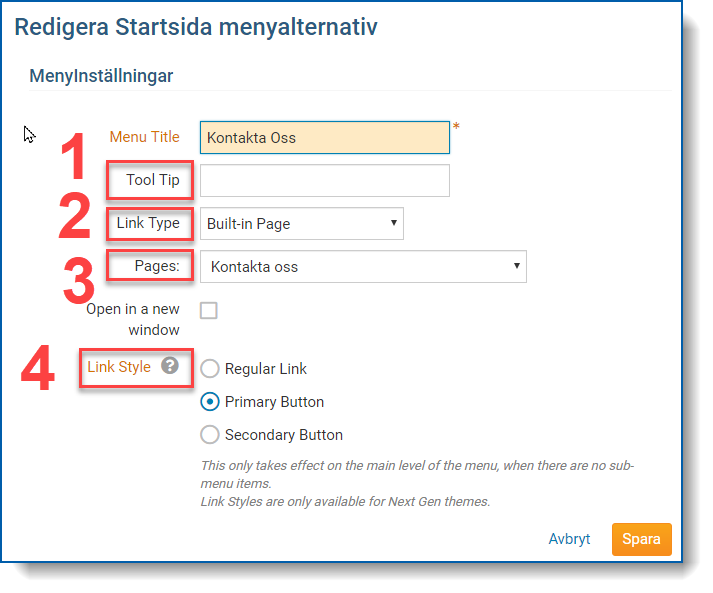
Task: Tick the Open in a new window checkbox
Action: point(209,311)
